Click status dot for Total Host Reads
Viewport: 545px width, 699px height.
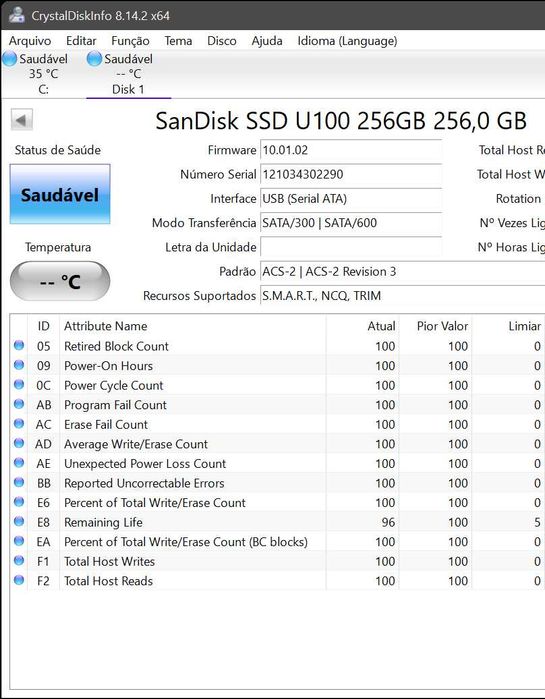pyautogui.click(x=19, y=580)
